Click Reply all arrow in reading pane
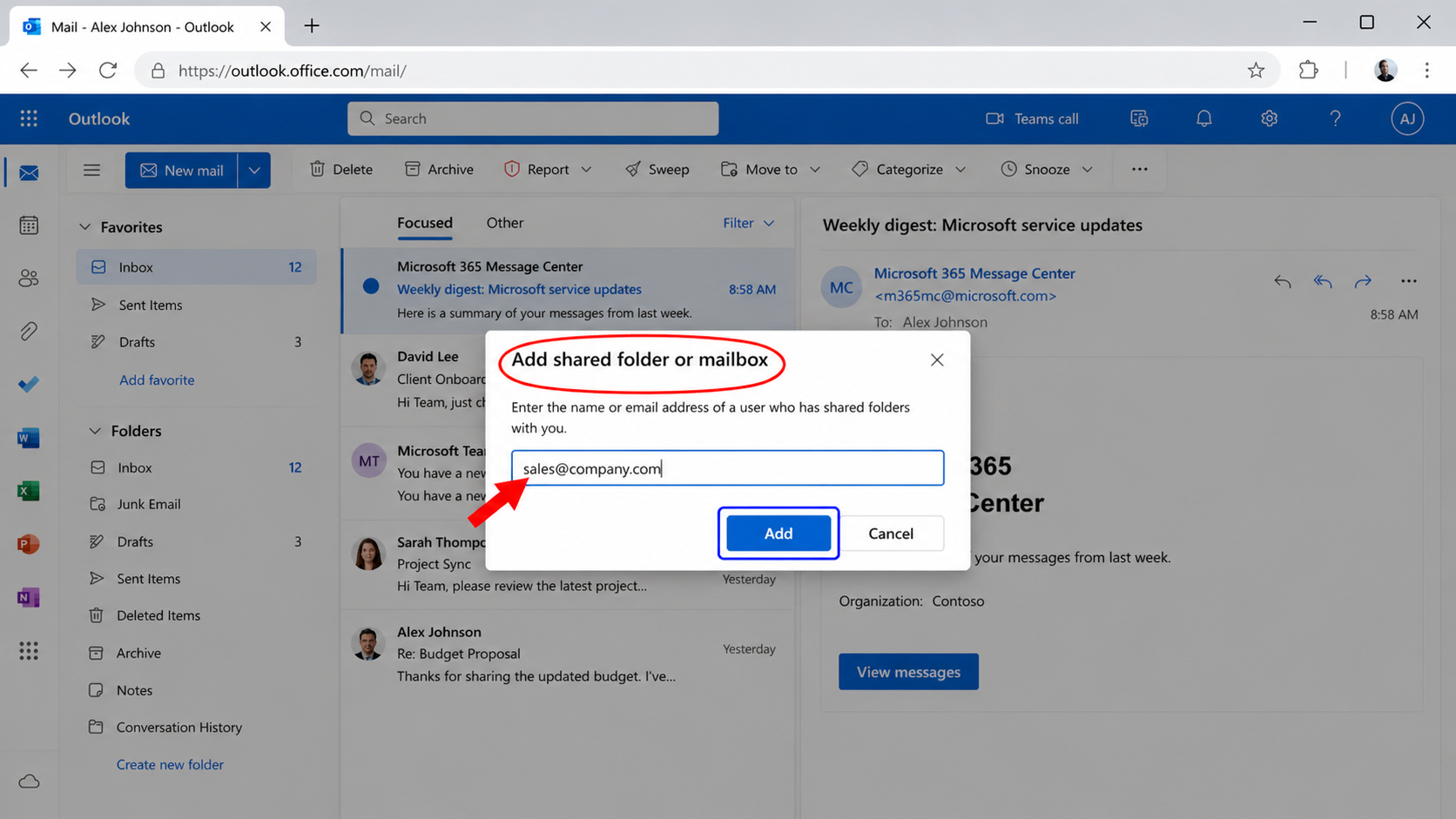1456x819 pixels. pyautogui.click(x=1322, y=281)
